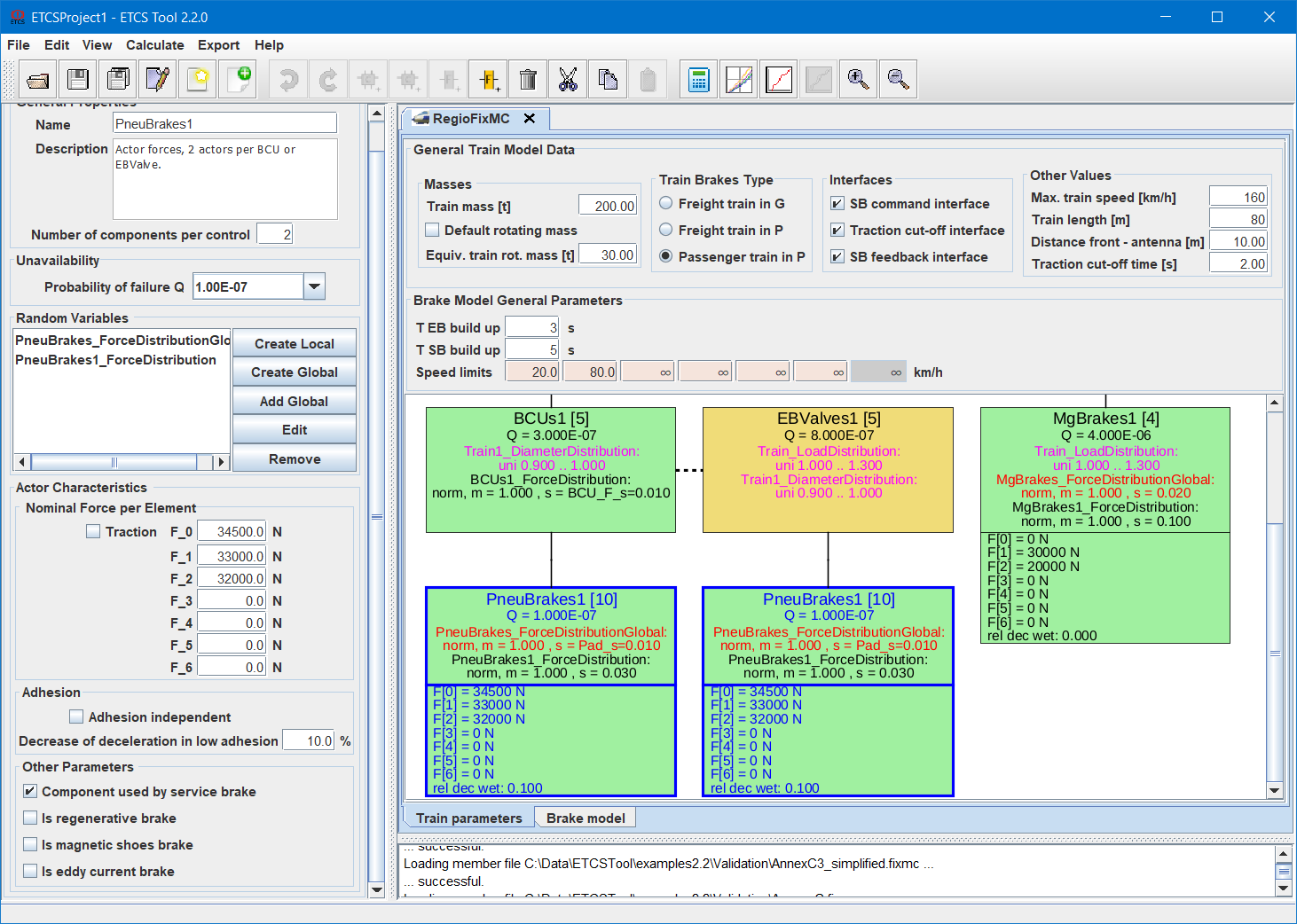Click the zoom out magnifier icon

[x=898, y=80]
